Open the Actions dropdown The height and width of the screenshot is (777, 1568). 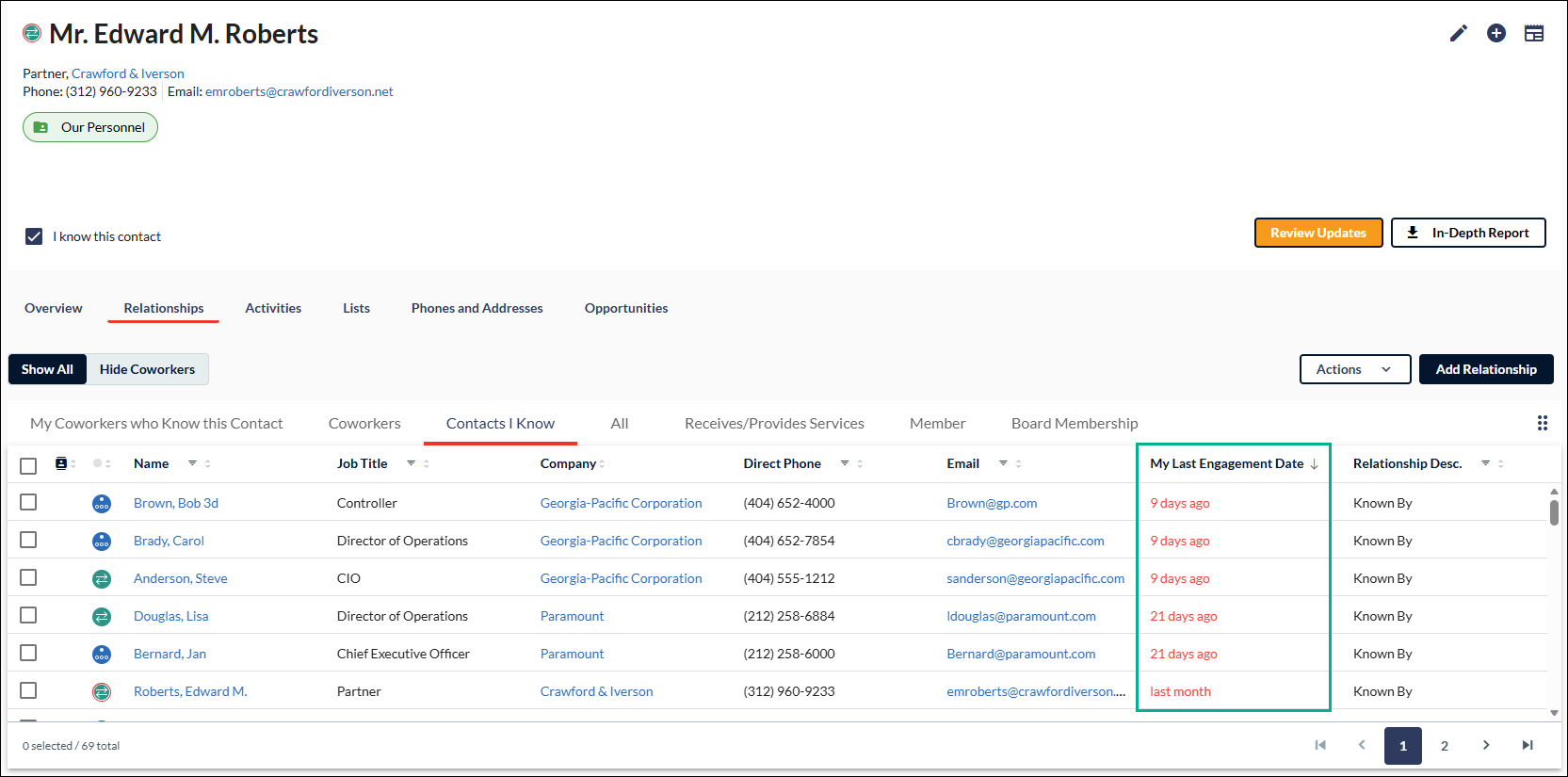pyautogui.click(x=1355, y=369)
